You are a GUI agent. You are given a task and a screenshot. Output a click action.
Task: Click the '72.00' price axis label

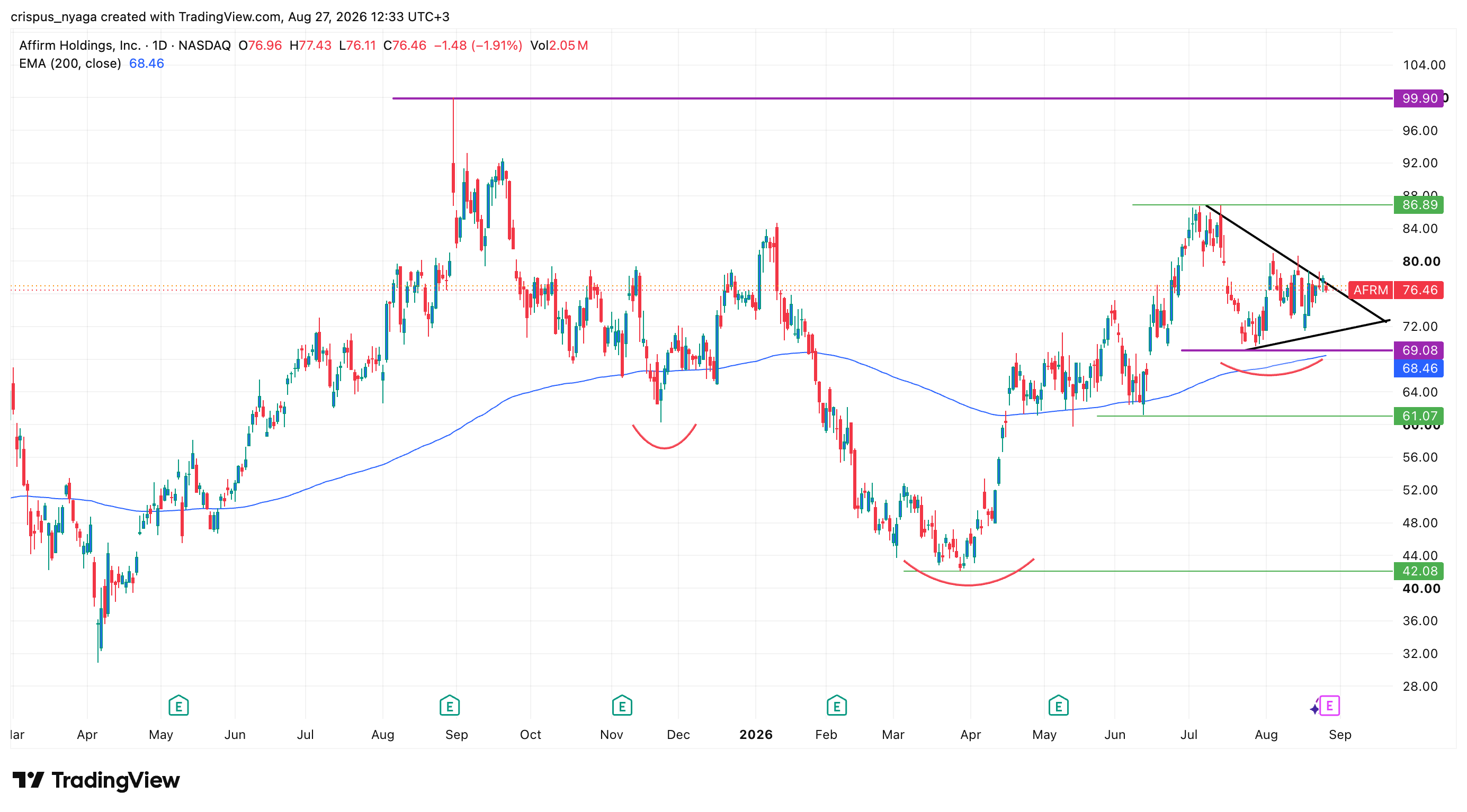pyautogui.click(x=1420, y=327)
